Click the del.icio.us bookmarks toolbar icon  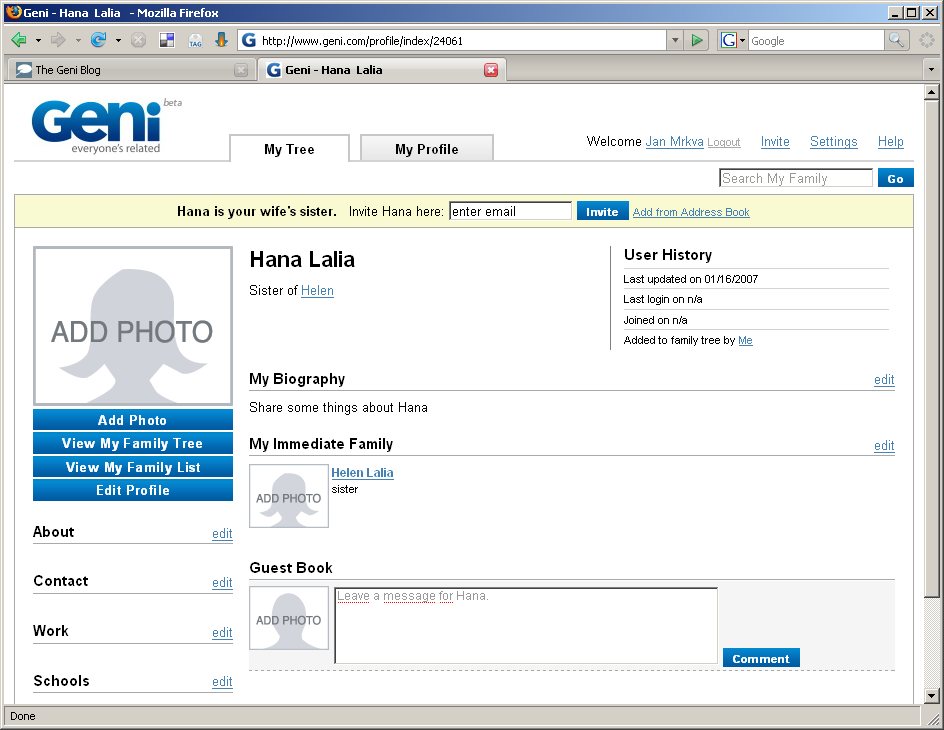pos(167,40)
